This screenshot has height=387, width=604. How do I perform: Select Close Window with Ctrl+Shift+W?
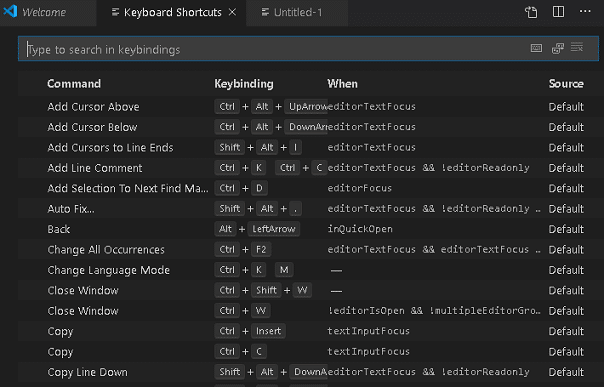point(308,290)
